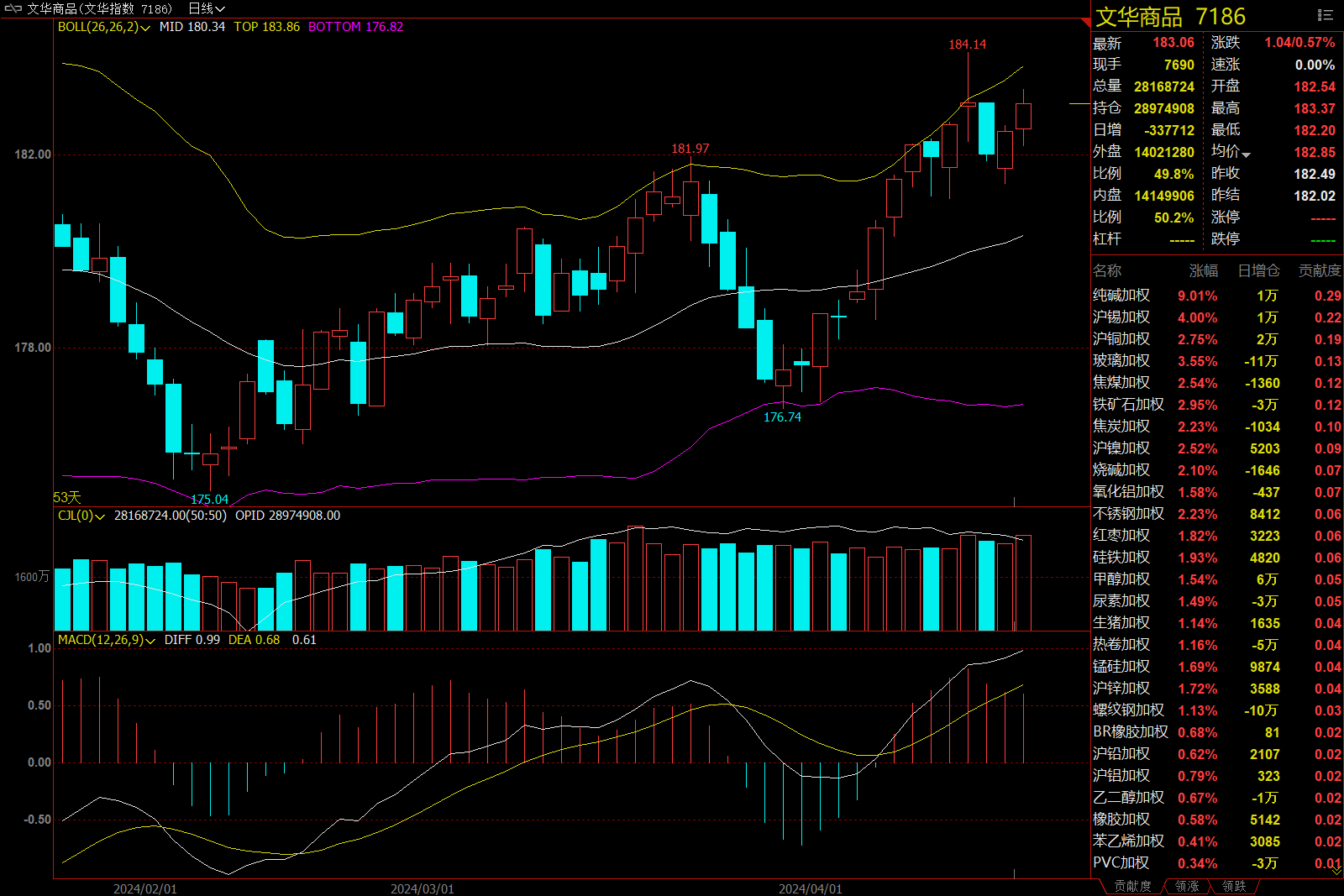Select the 生猪加权 row
This screenshot has width=1344, height=896.
coord(1217,623)
